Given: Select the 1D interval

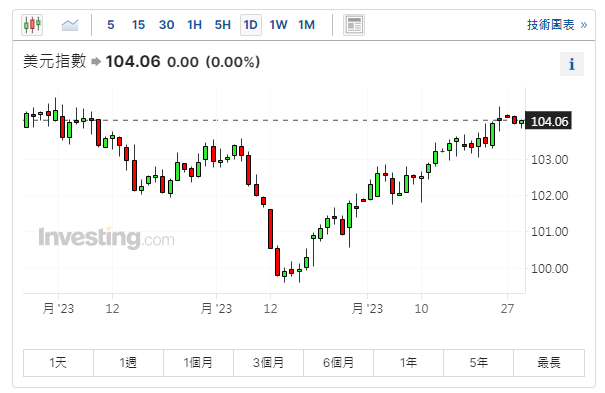Looking at the screenshot, I should point(251,25).
